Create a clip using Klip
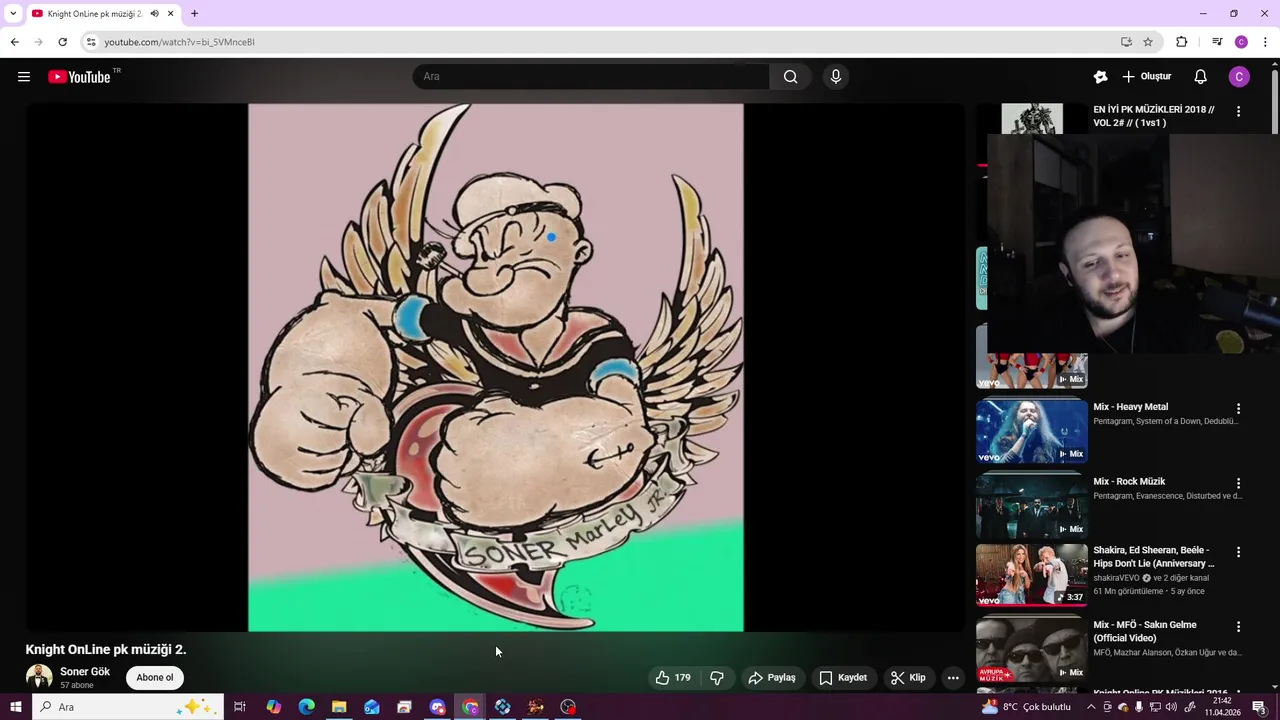Screen dimensions: 1280x720 coord(908,678)
